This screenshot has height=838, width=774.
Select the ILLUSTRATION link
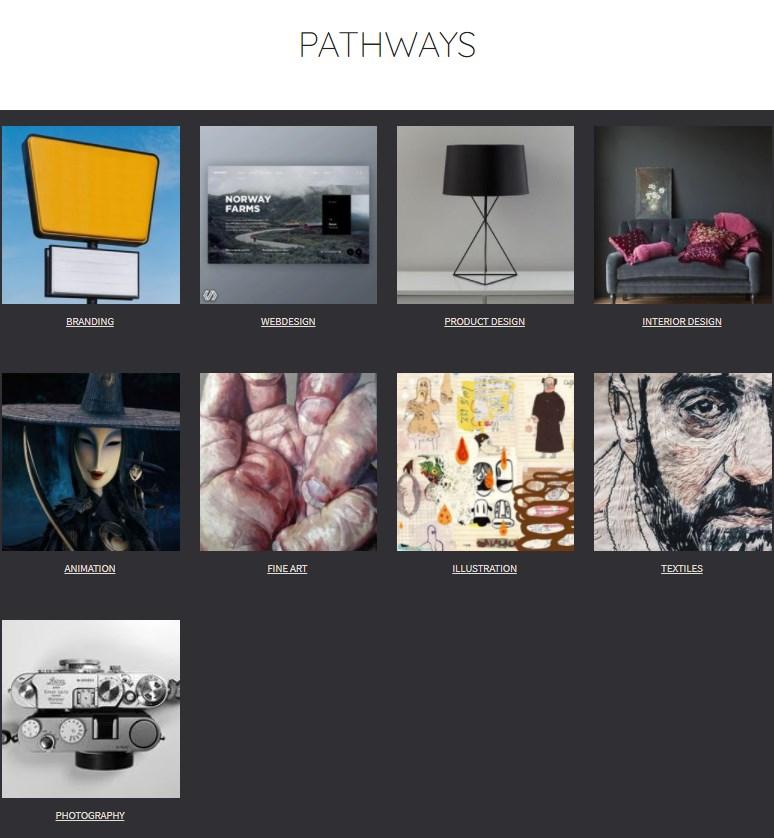click(484, 569)
